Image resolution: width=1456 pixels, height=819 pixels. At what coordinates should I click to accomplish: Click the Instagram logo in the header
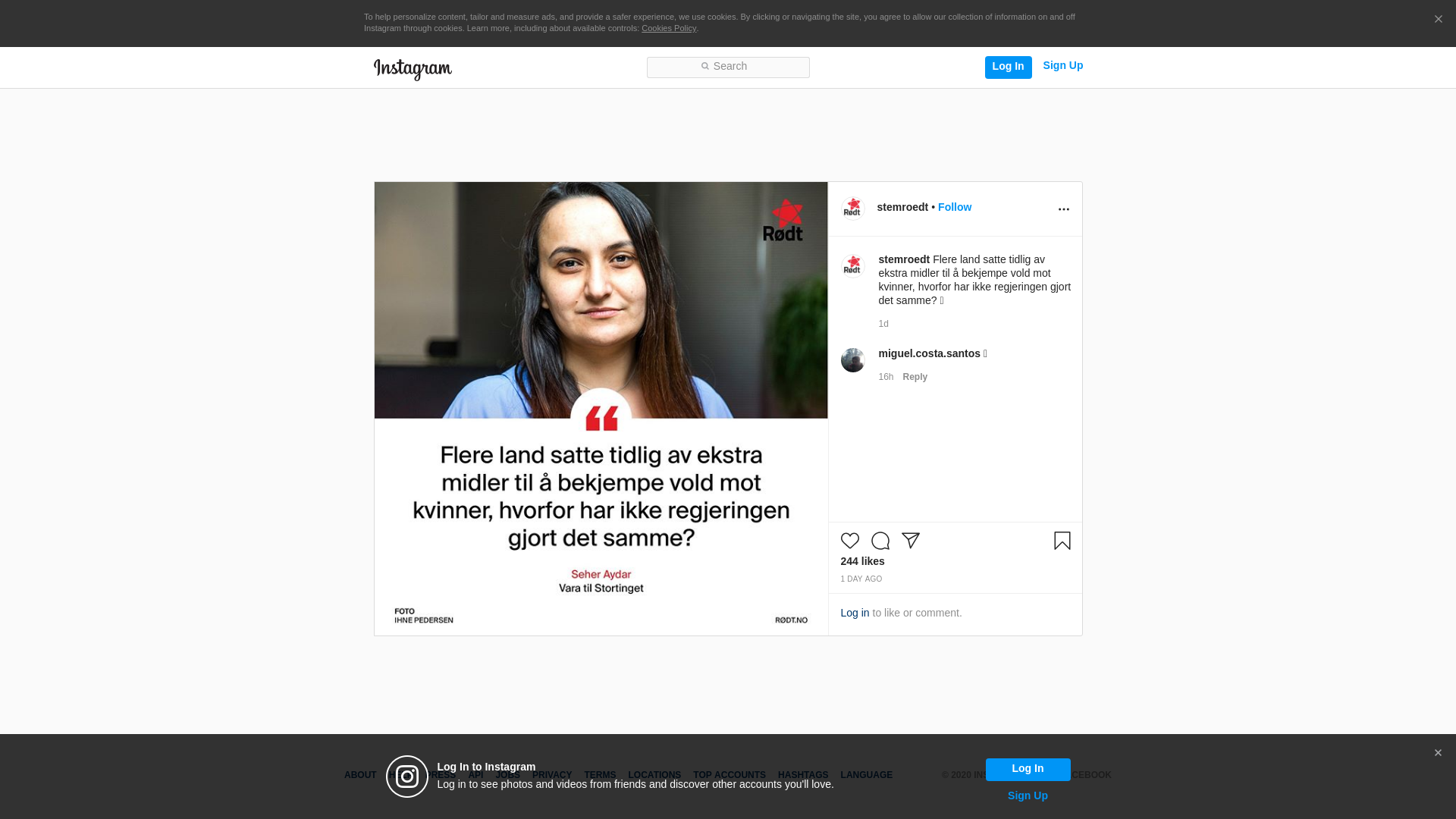[413, 69]
